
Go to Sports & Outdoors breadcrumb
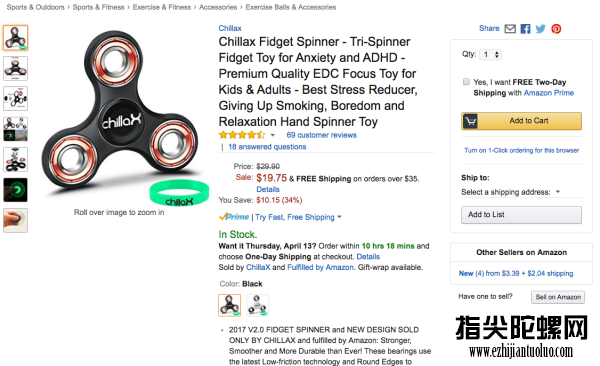tap(36, 7)
